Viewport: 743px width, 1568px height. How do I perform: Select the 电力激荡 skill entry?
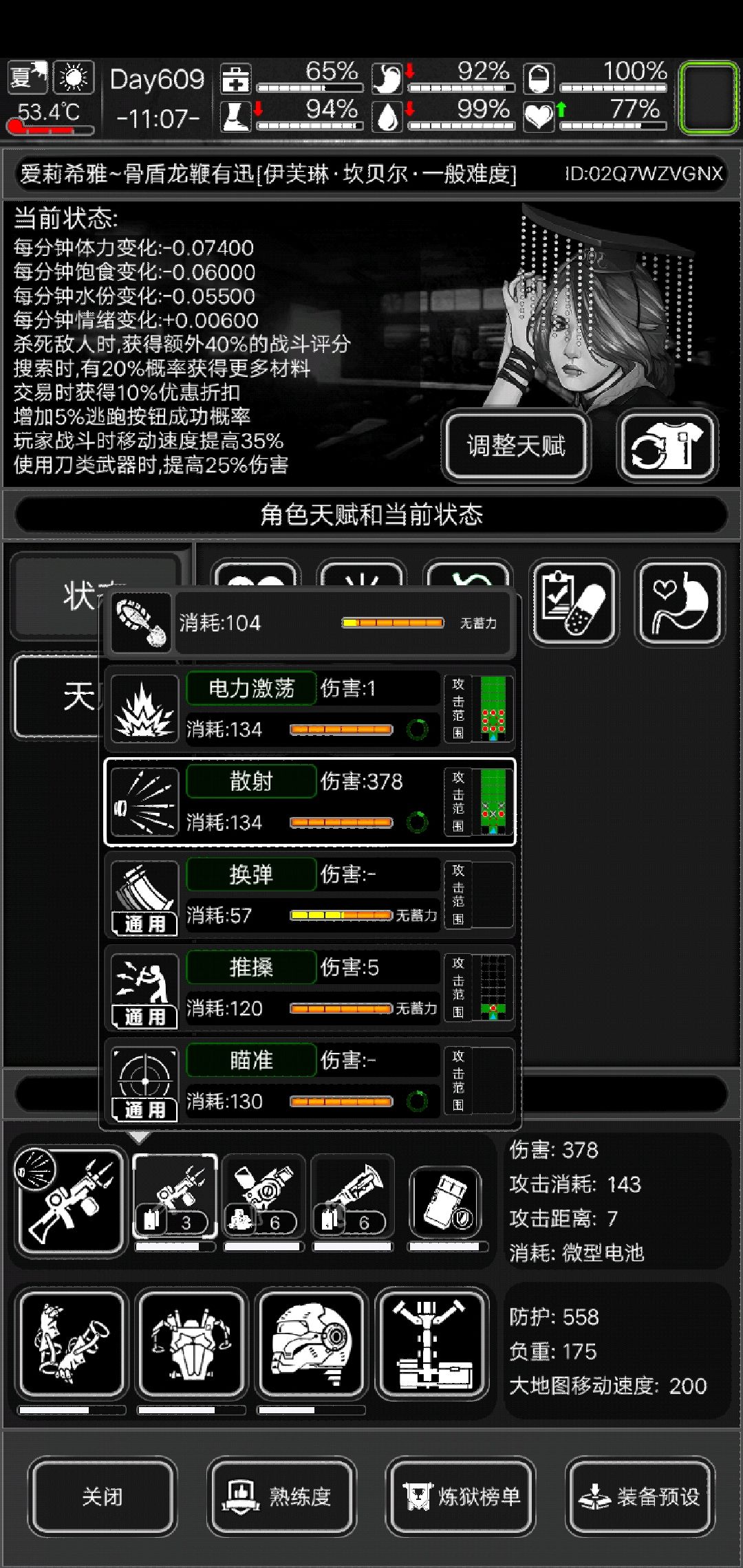pos(310,709)
